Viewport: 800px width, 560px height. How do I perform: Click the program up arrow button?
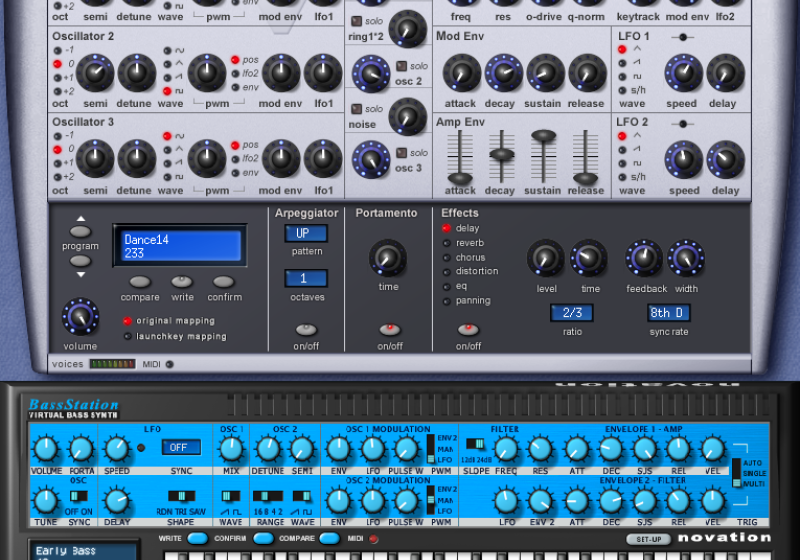point(80,232)
